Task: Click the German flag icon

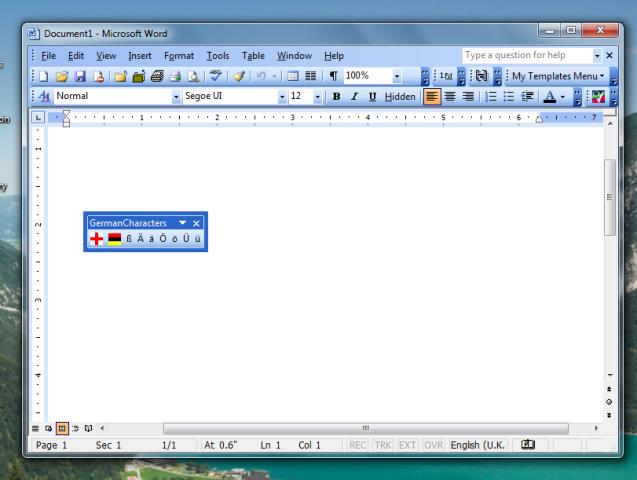Action: click(115, 239)
